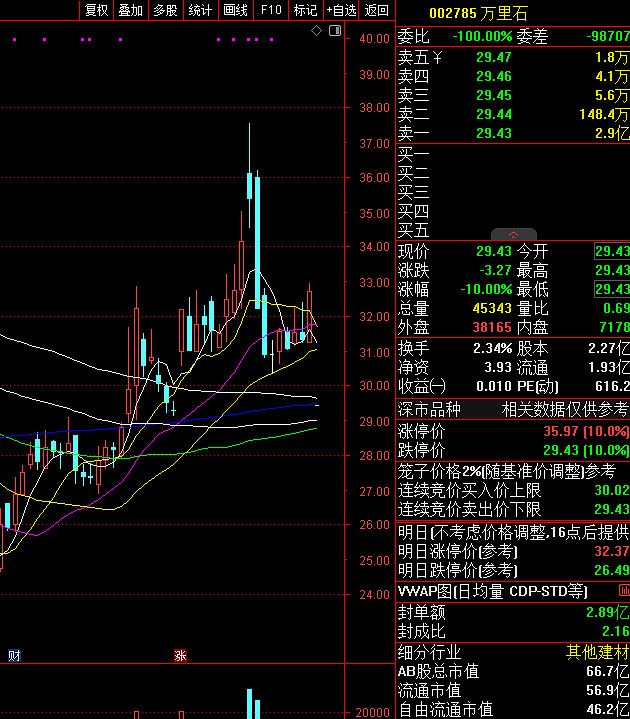This screenshot has height=719, width=630.
Task: Click the diamond icon above the chart
Action: [317, 31]
